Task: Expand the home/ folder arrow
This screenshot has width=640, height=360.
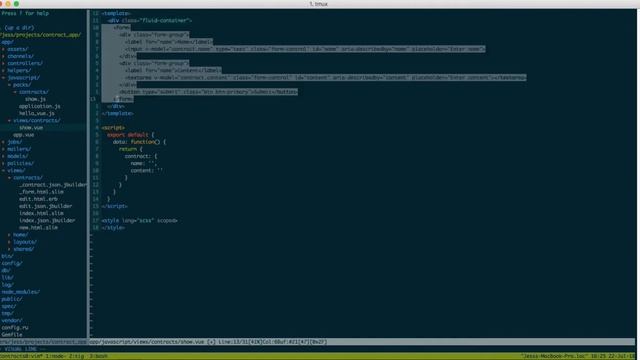Action: [9, 235]
